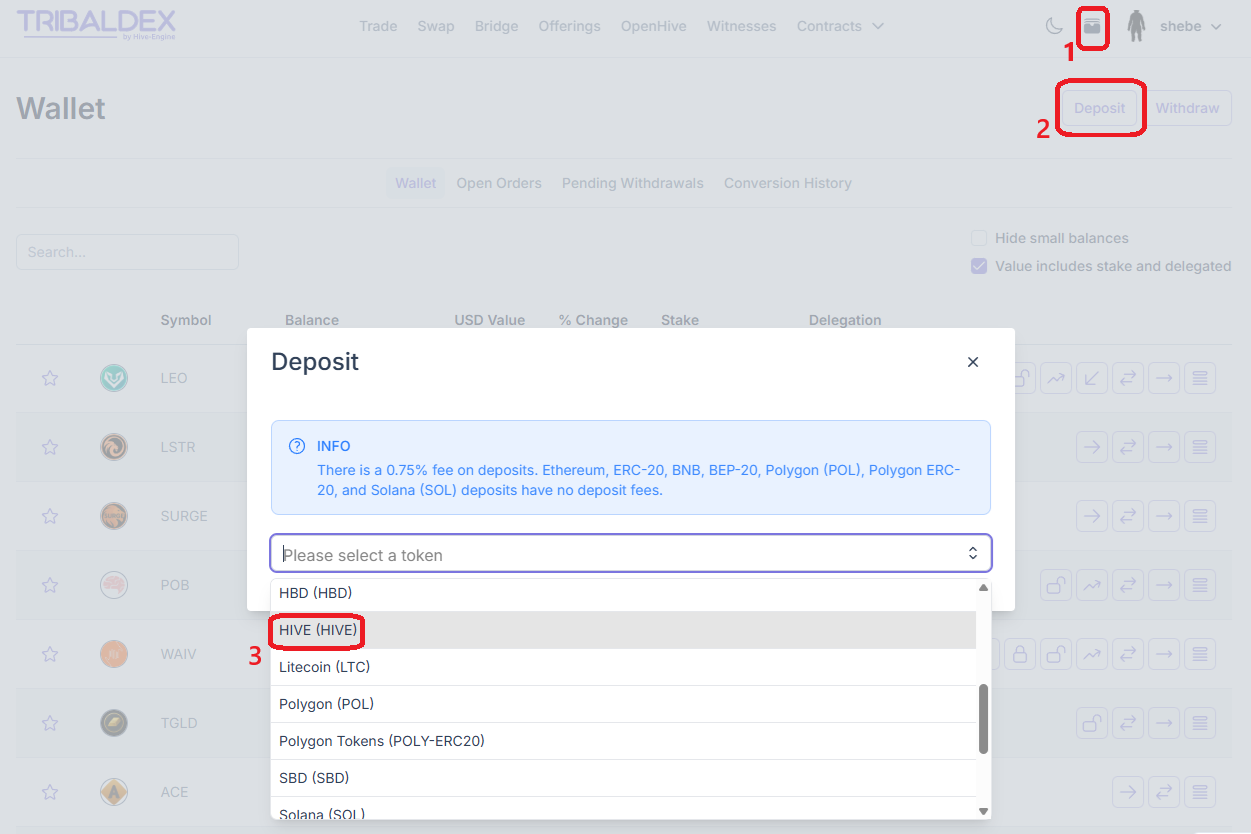
Task: Switch to Open Orders tab
Action: [499, 183]
